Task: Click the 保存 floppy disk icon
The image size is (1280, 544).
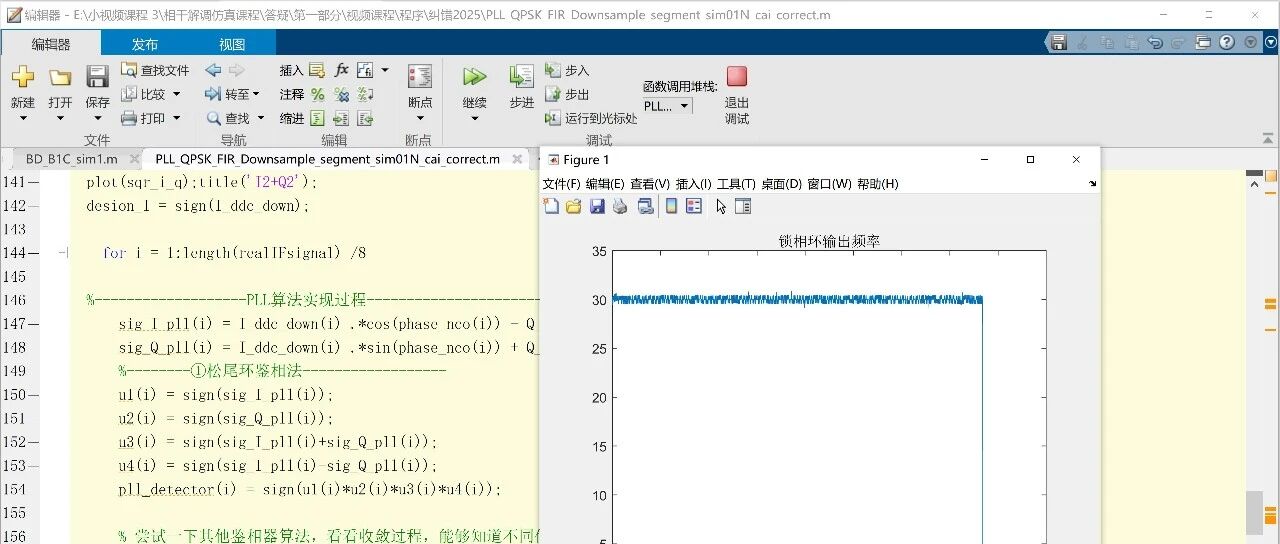Action: pyautogui.click(x=97, y=78)
